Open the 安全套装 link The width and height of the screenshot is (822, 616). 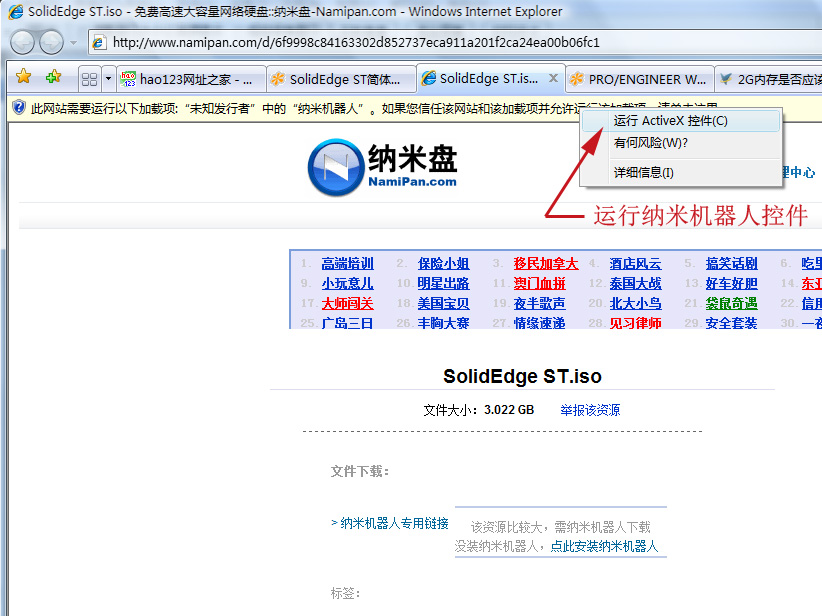tap(731, 322)
